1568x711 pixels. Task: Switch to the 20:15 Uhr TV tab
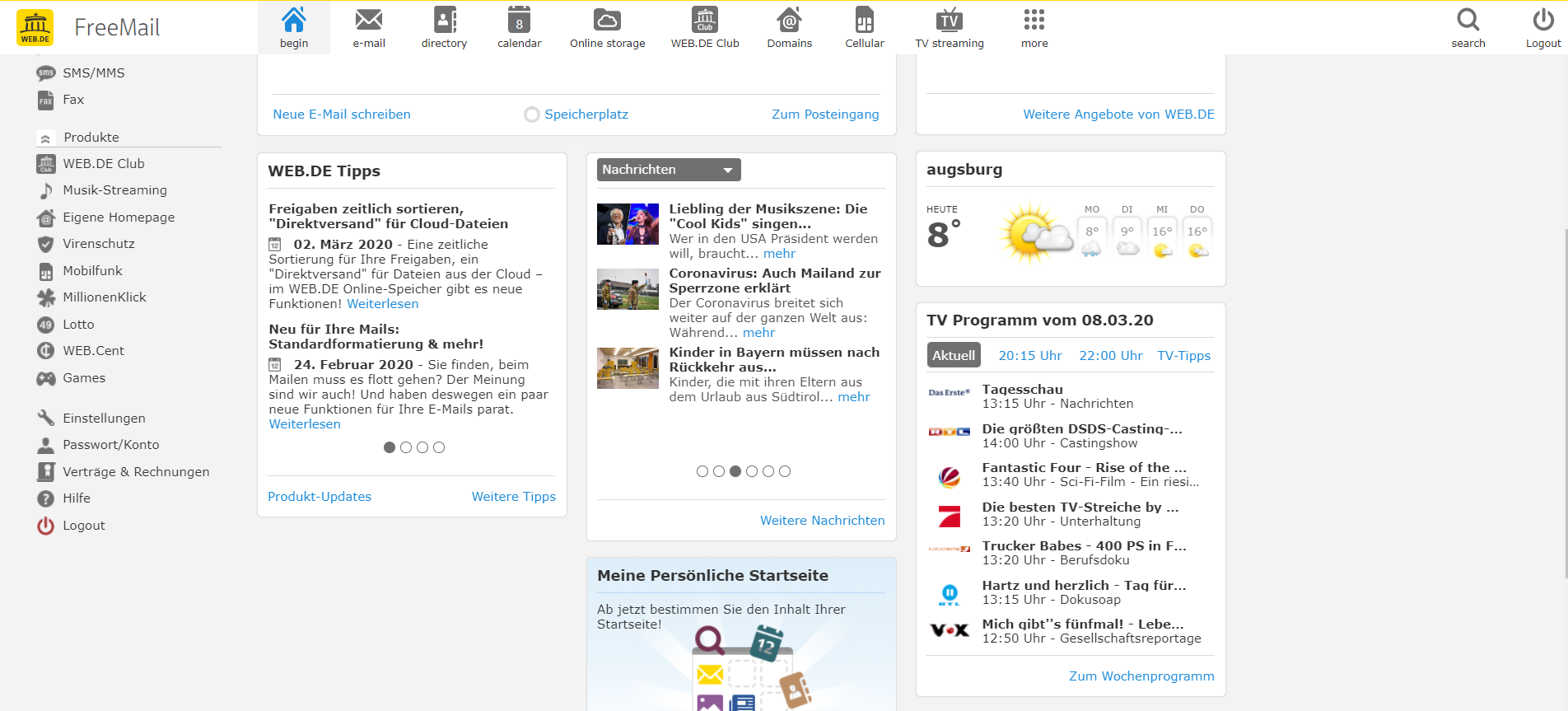[x=1029, y=356]
